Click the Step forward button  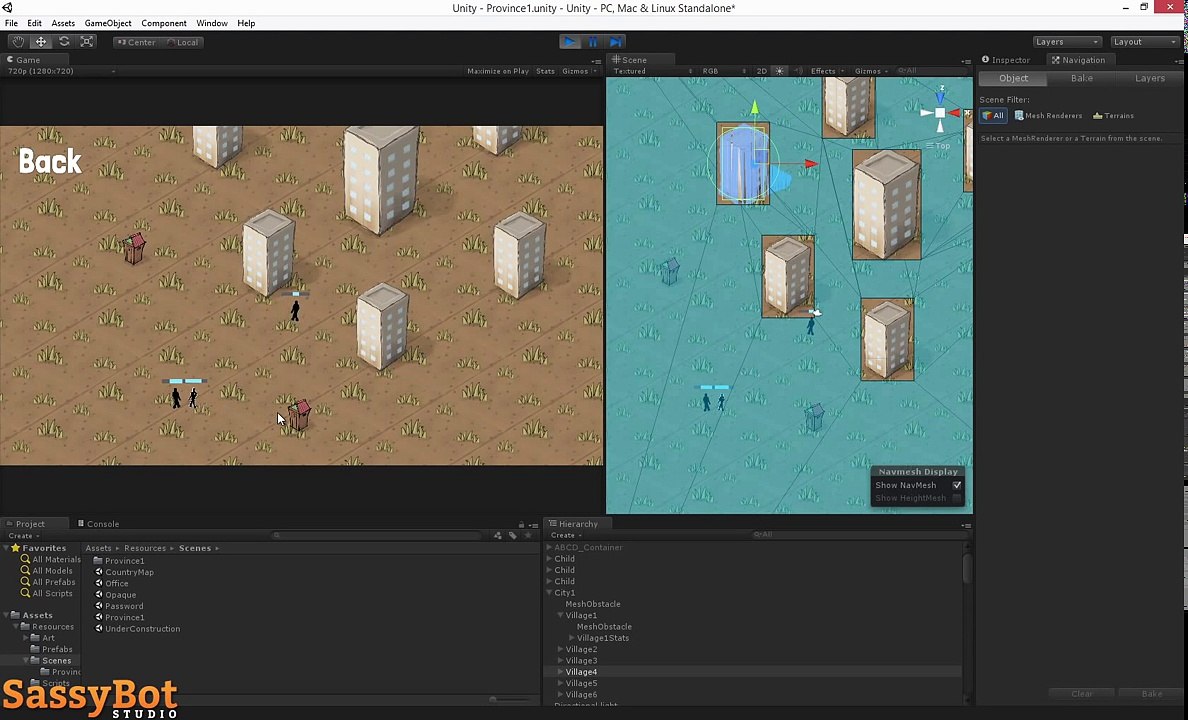615,42
